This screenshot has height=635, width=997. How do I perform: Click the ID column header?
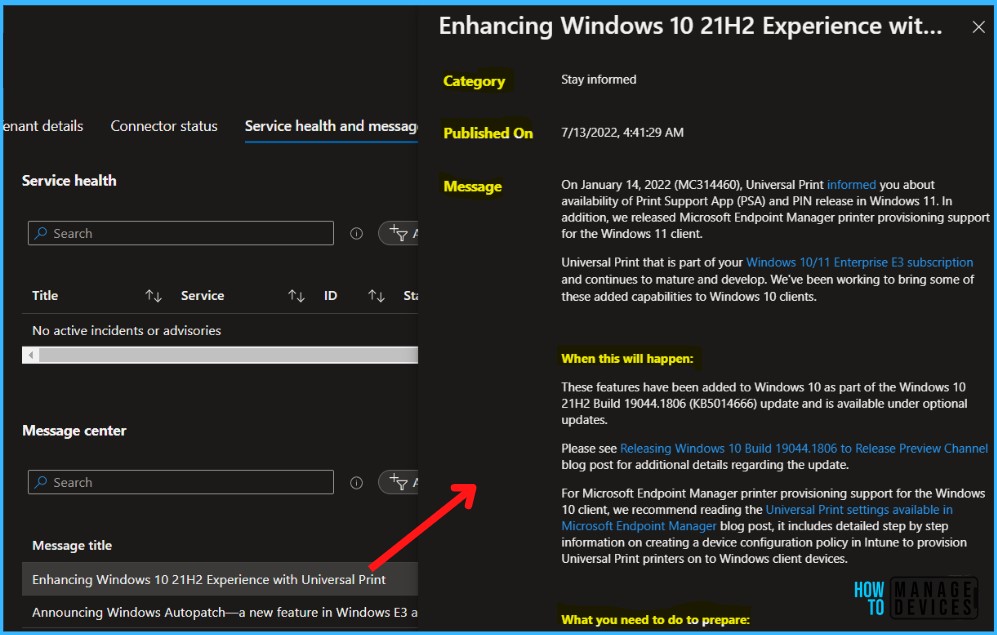[x=330, y=296]
